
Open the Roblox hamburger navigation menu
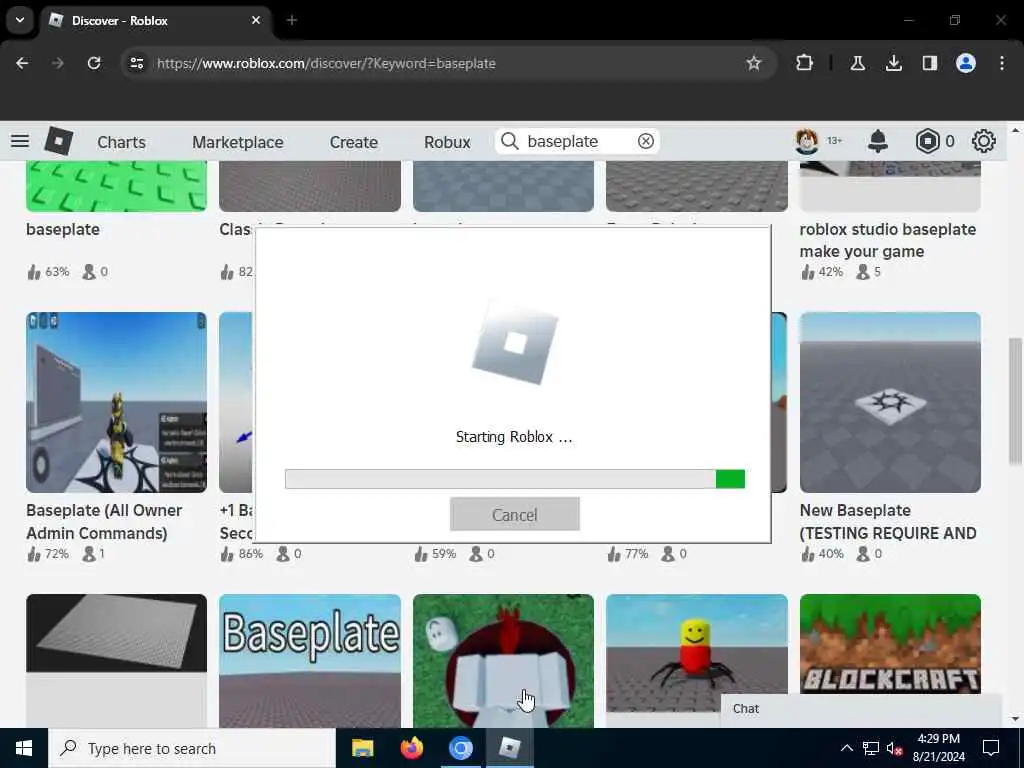pos(20,141)
